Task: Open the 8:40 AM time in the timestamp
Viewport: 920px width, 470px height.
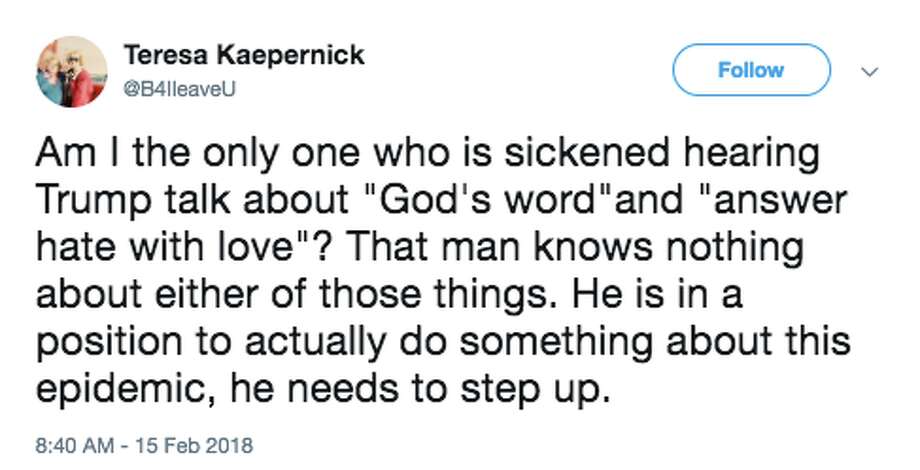Action: point(75,444)
